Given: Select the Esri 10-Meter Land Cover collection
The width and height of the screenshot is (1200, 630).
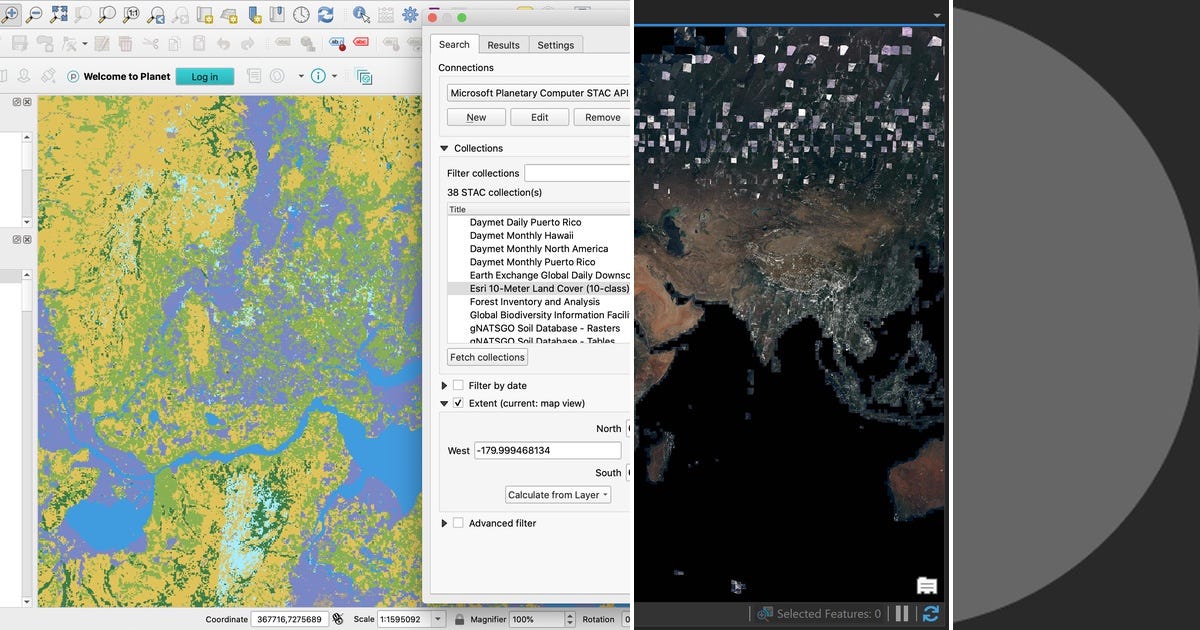Looking at the screenshot, I should click(546, 288).
